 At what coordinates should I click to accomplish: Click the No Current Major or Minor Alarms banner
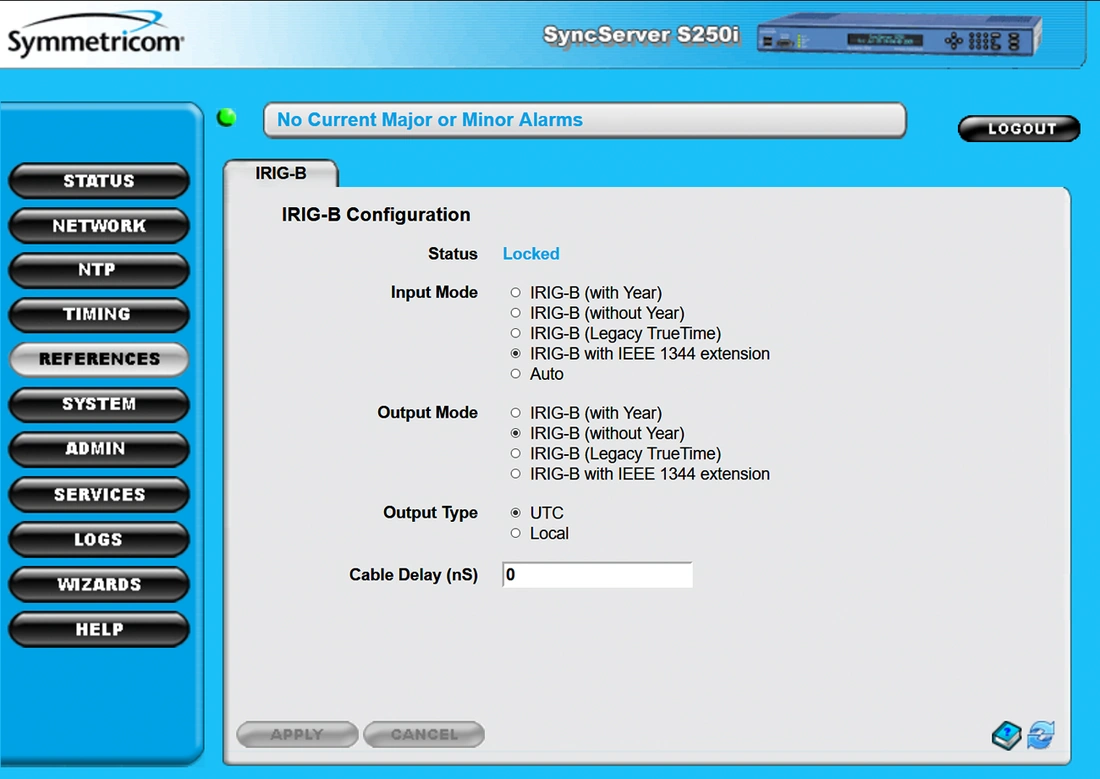pos(584,120)
